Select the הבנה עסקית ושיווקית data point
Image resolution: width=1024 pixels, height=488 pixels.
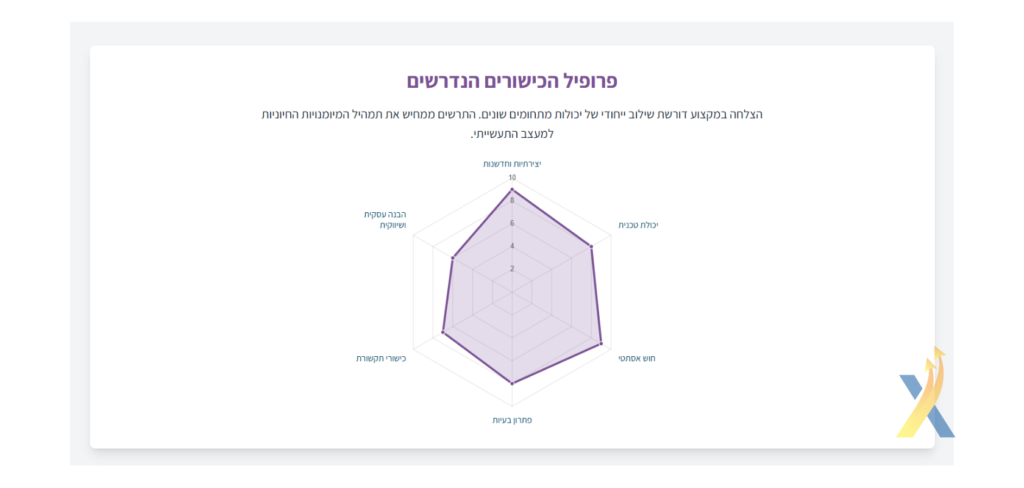point(452,258)
